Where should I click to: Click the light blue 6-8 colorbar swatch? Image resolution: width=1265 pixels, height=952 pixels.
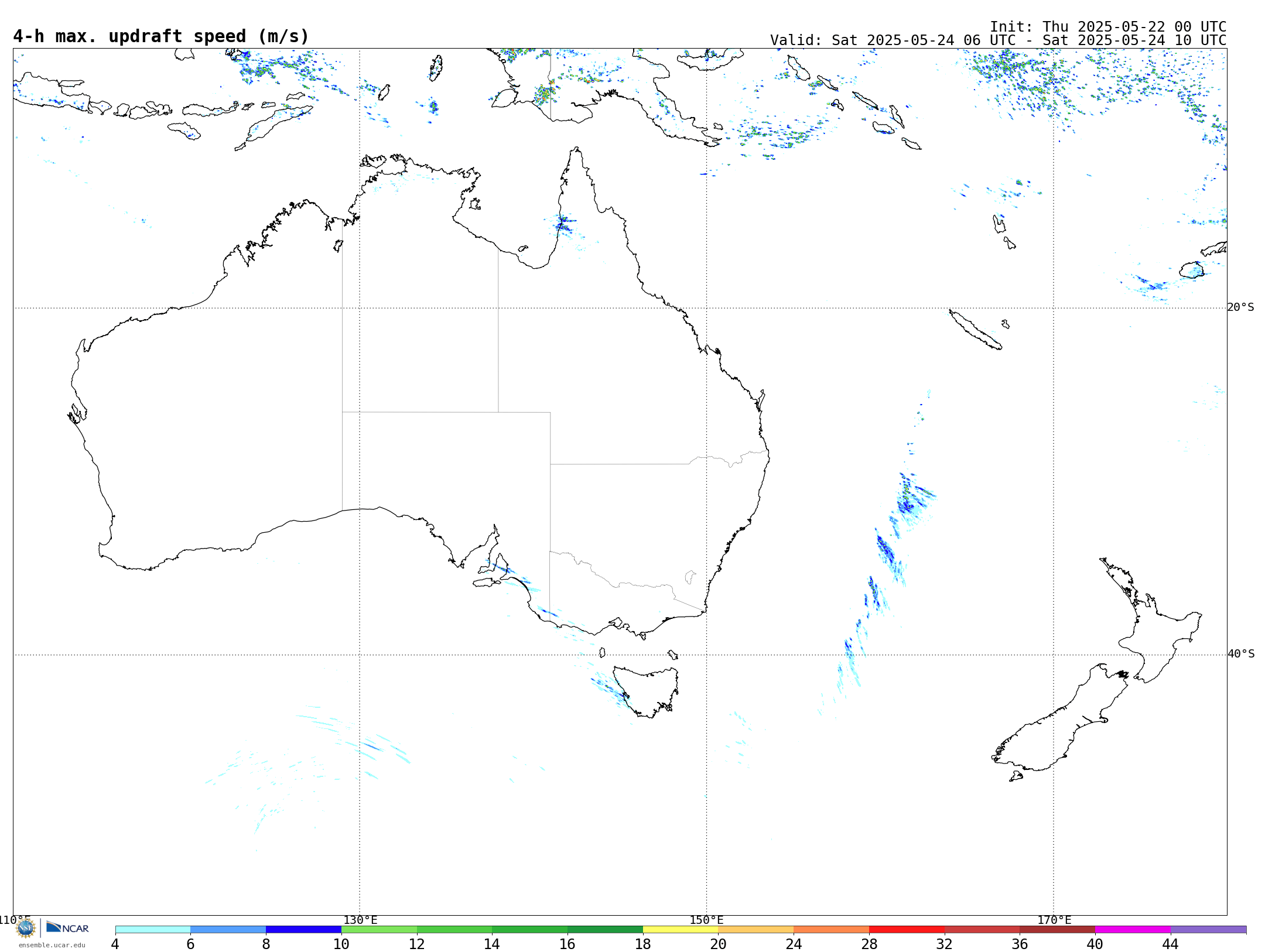point(228,930)
